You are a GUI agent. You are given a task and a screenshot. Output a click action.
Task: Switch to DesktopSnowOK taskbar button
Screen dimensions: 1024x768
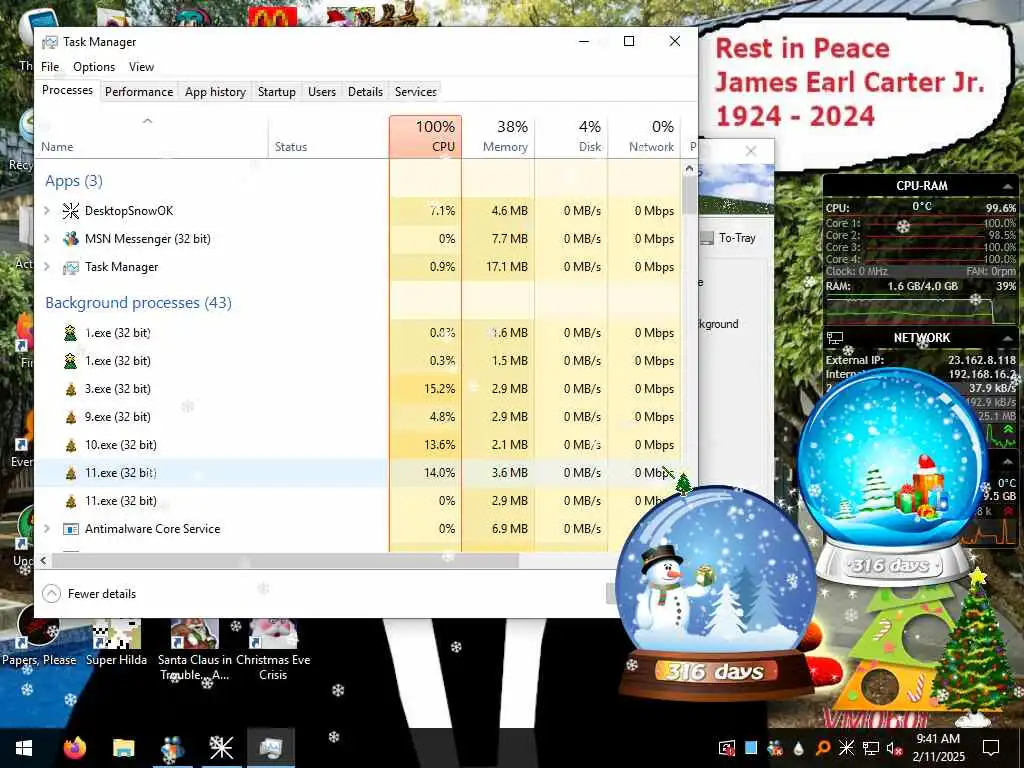pos(221,748)
